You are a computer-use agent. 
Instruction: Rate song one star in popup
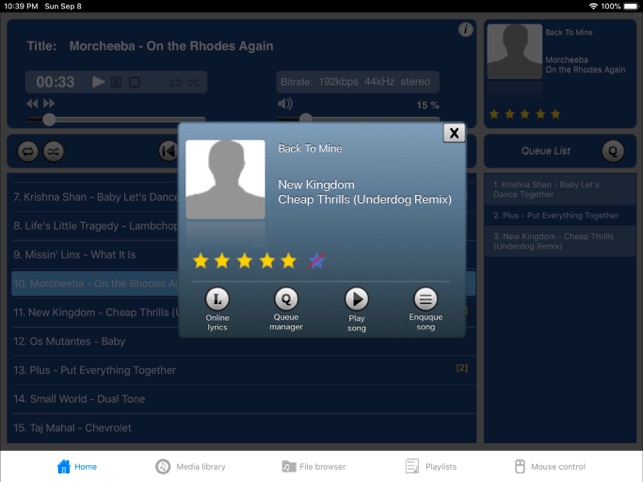[x=201, y=260]
